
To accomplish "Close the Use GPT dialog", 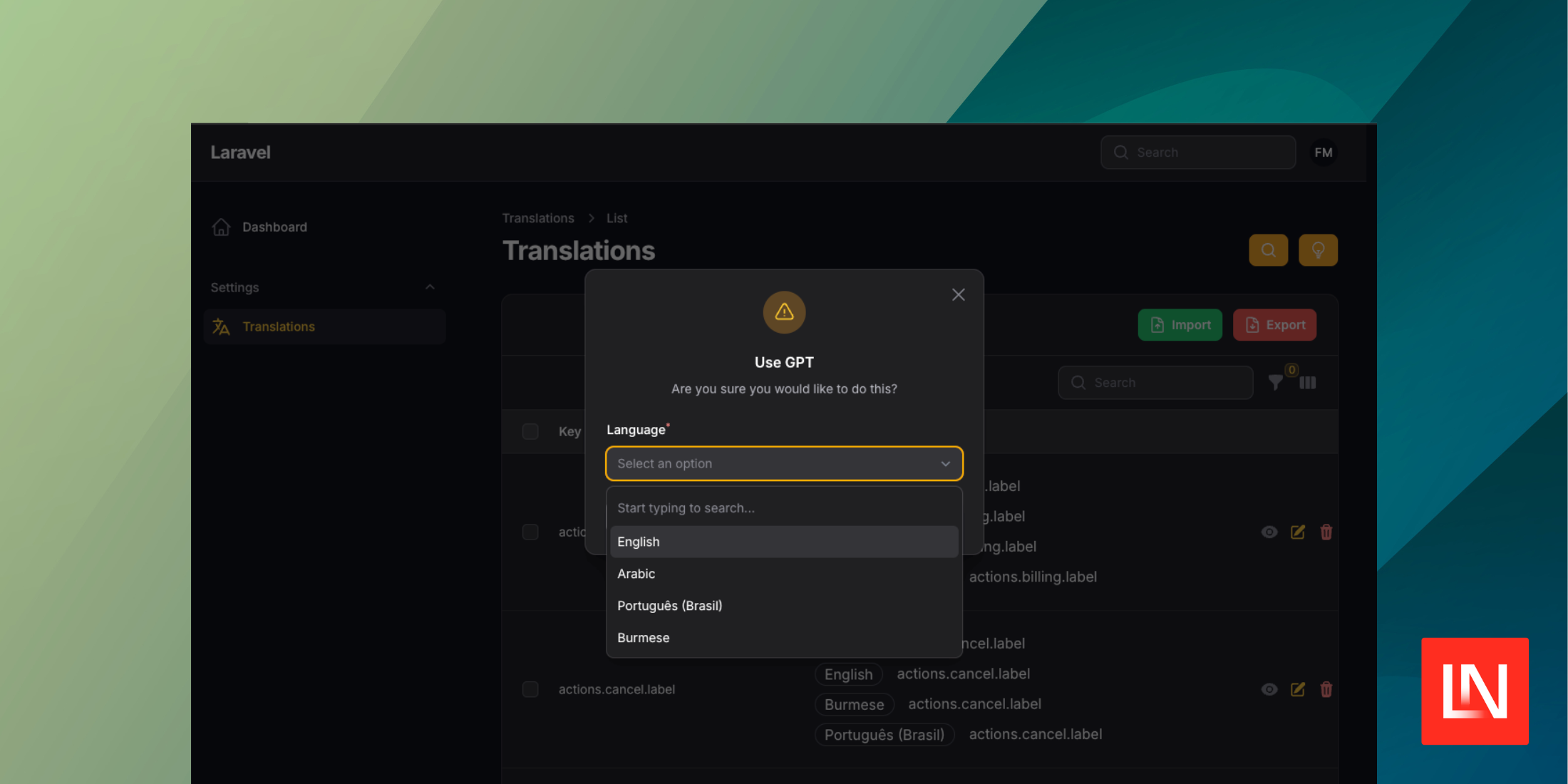I will pos(958,294).
